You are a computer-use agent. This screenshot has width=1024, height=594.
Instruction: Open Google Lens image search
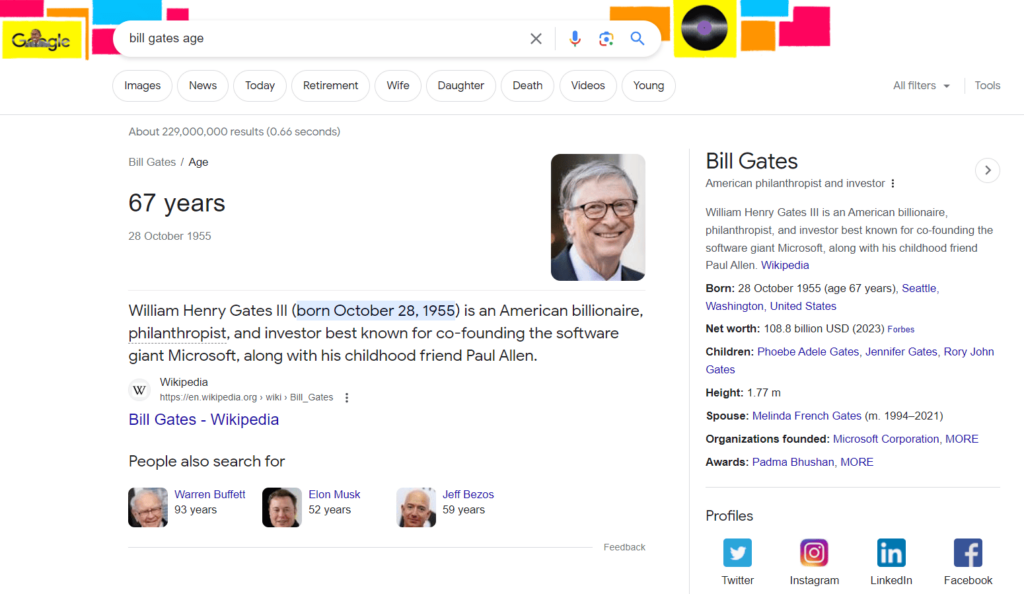[606, 38]
